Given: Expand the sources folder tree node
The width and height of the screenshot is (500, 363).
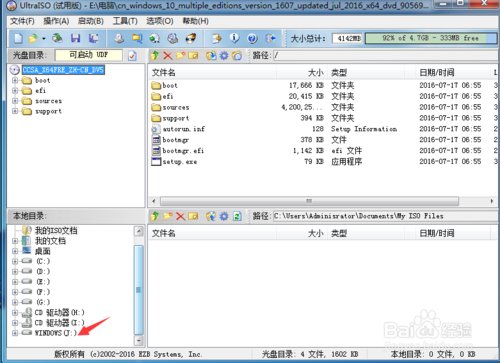Looking at the screenshot, I should click(x=15, y=101).
